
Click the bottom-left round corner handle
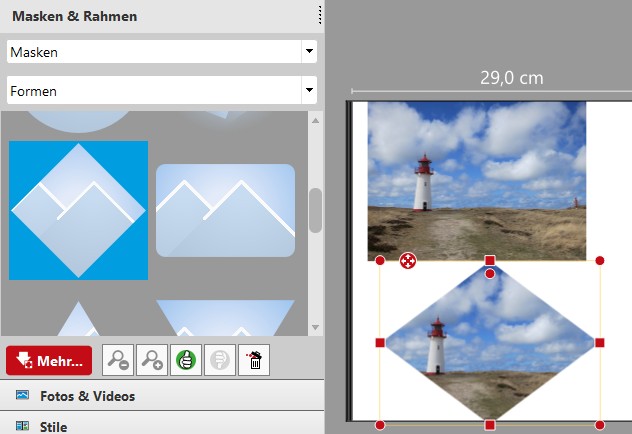pos(380,425)
